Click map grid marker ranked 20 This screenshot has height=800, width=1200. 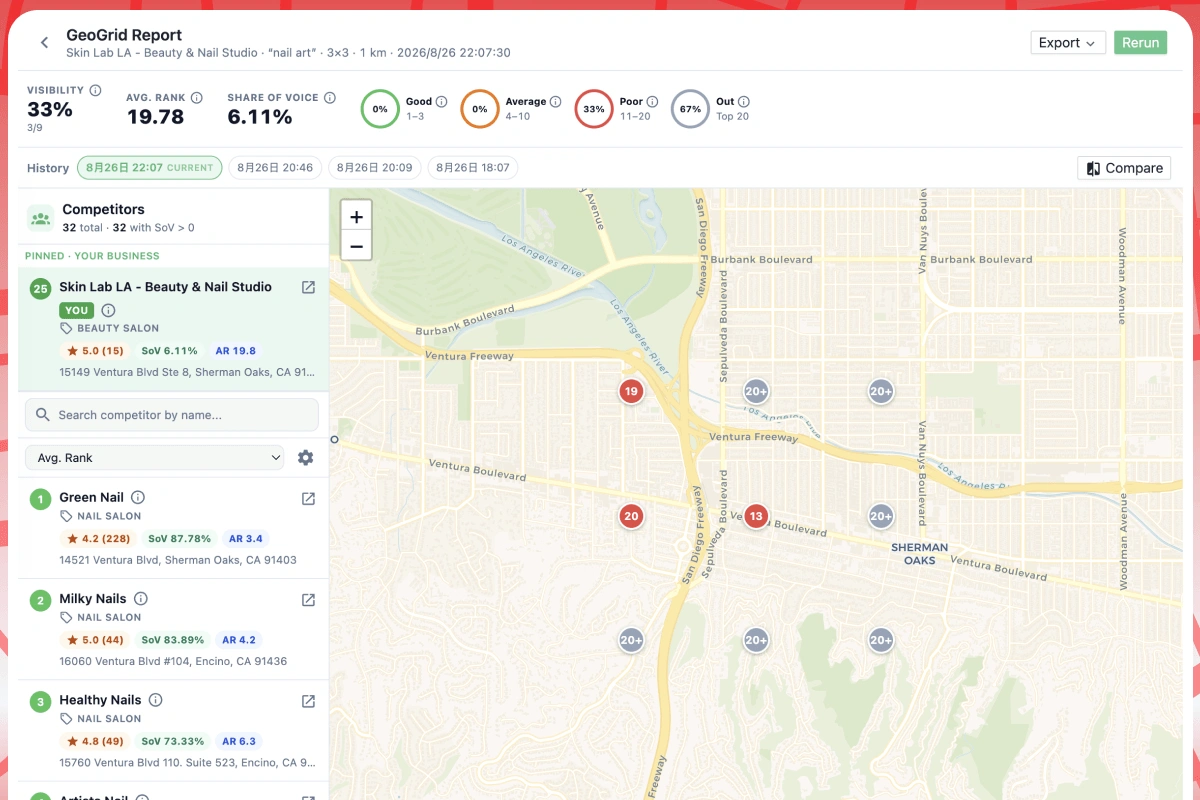[630, 516]
